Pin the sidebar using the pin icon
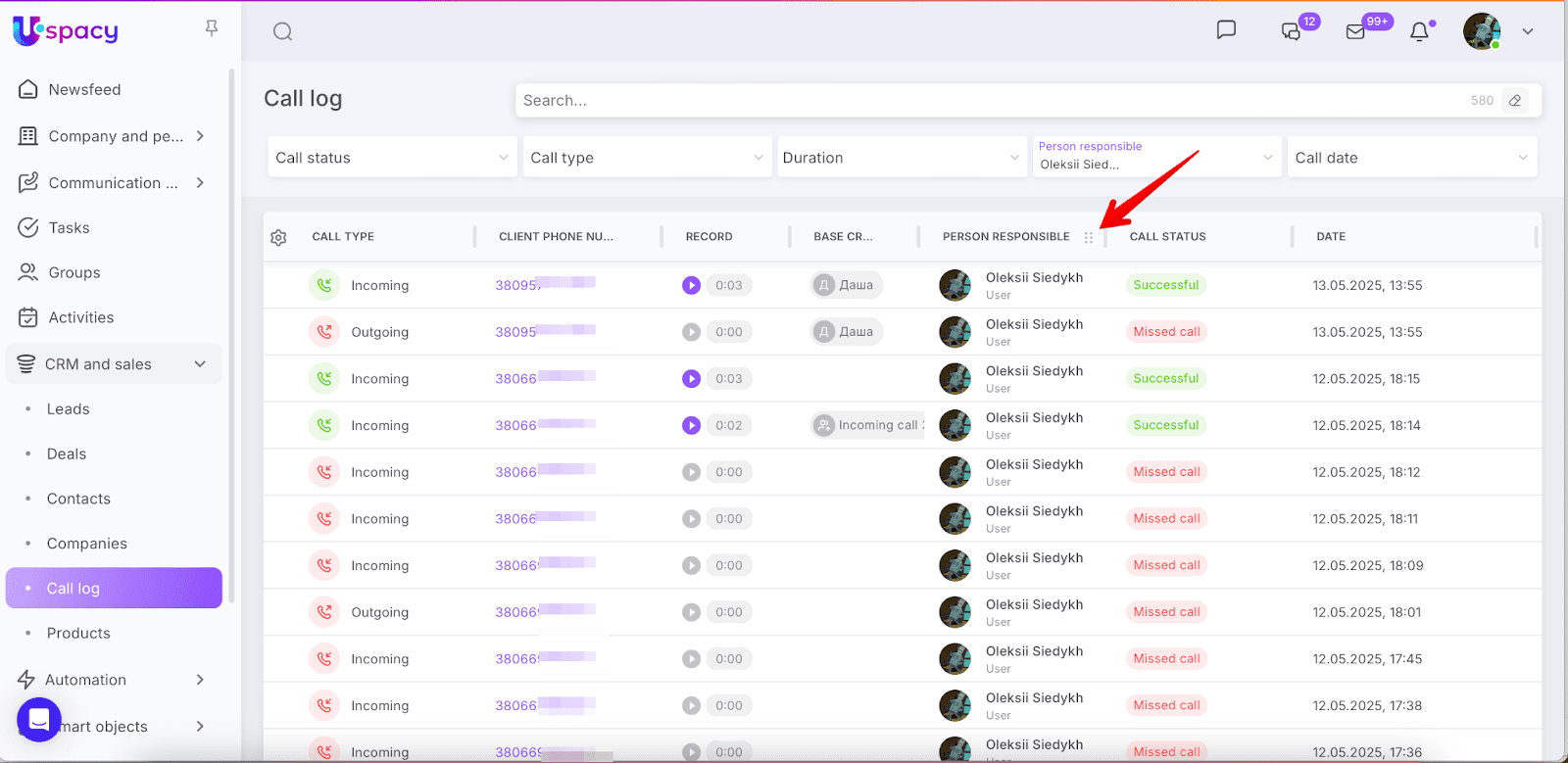The image size is (1568, 763). (x=212, y=28)
